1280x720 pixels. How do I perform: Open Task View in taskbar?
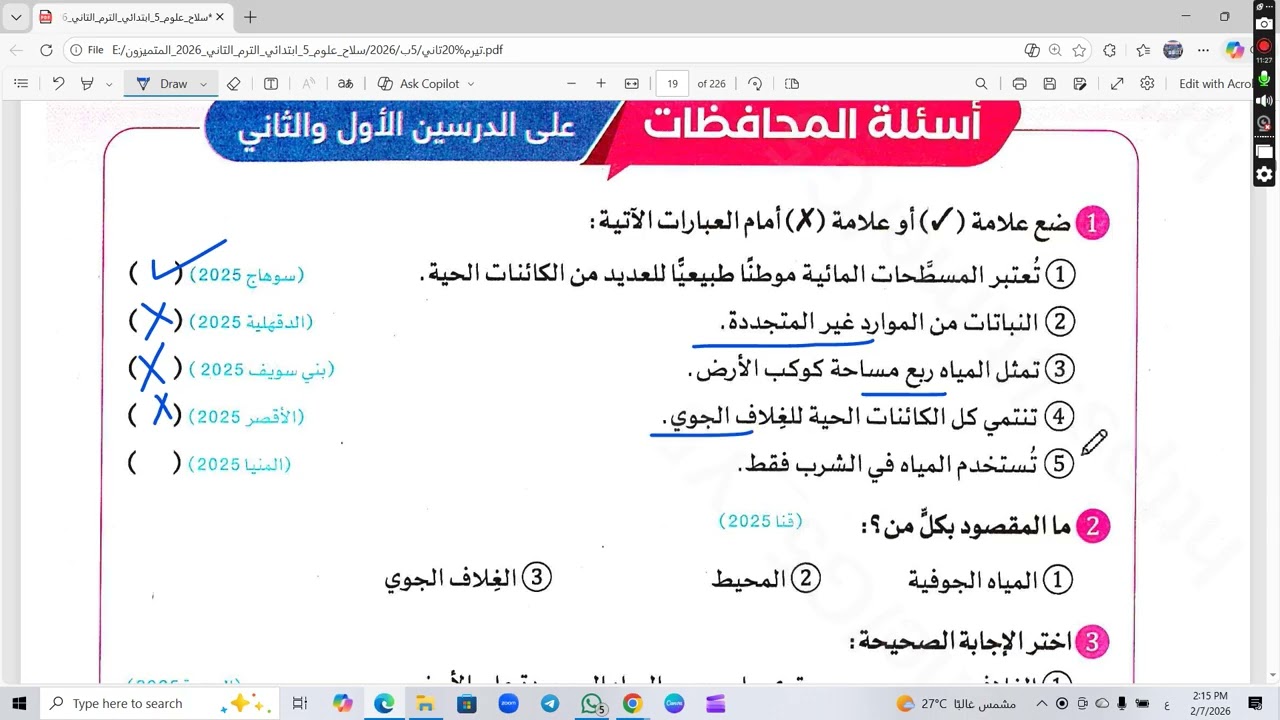(299, 704)
